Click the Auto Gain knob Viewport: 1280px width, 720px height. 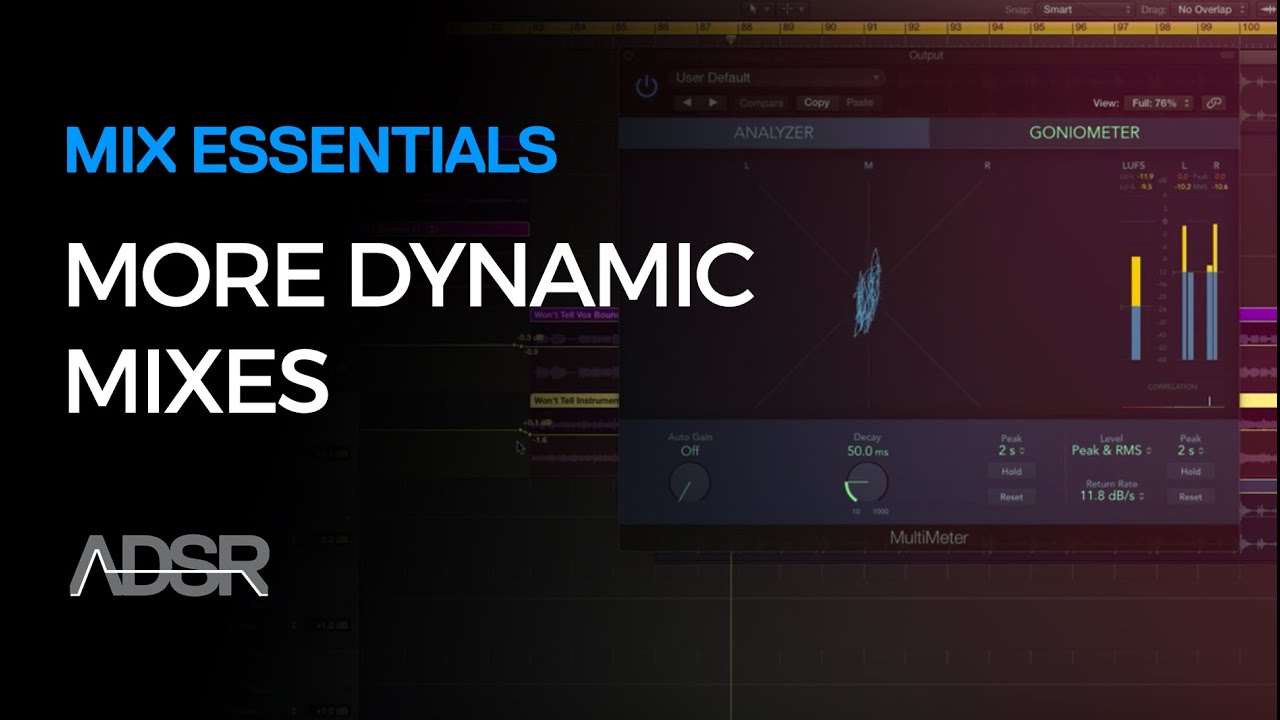pyautogui.click(x=689, y=484)
